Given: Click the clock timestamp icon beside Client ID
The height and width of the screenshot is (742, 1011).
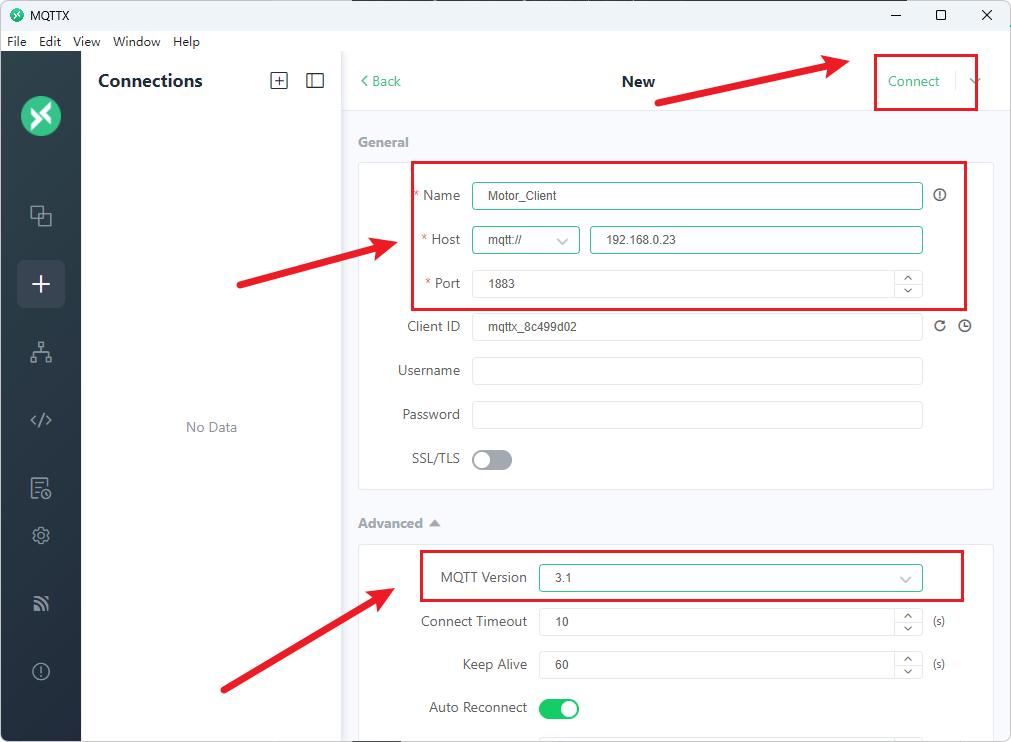Looking at the screenshot, I should click(x=965, y=326).
